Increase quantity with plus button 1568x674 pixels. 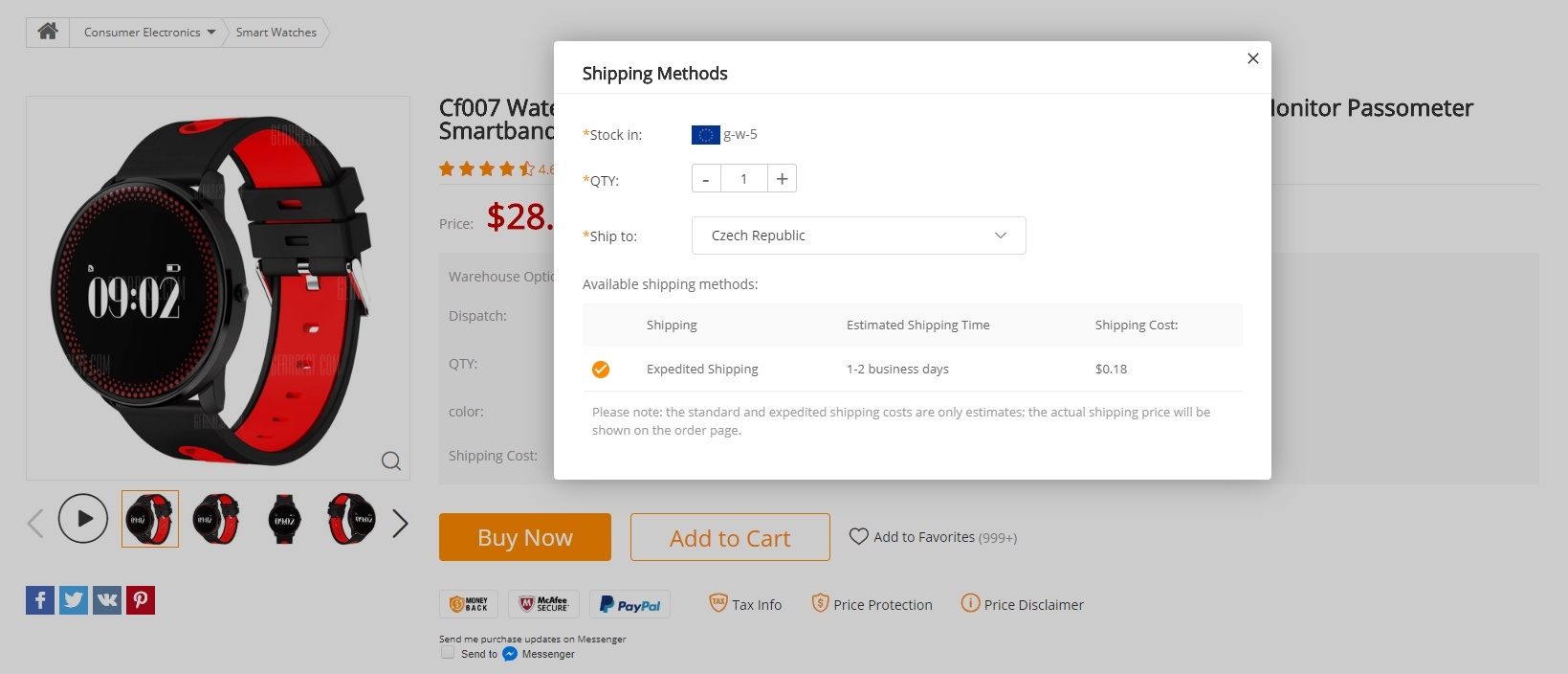[x=782, y=179]
